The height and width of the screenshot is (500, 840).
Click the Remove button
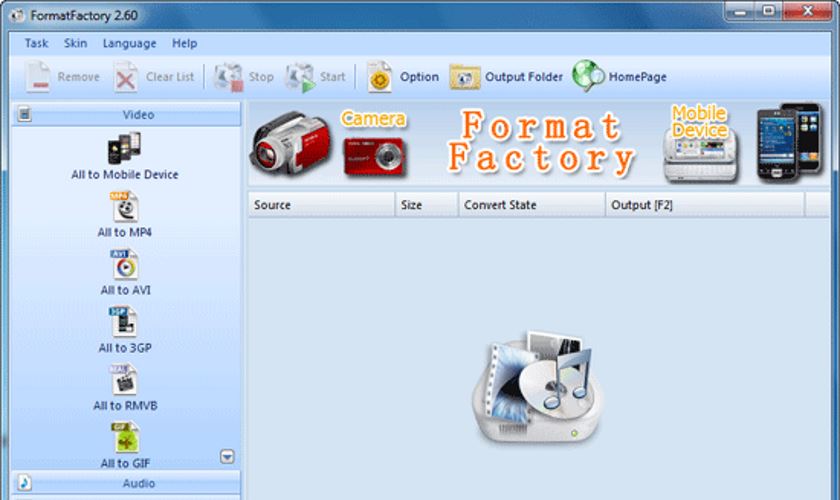(63, 77)
